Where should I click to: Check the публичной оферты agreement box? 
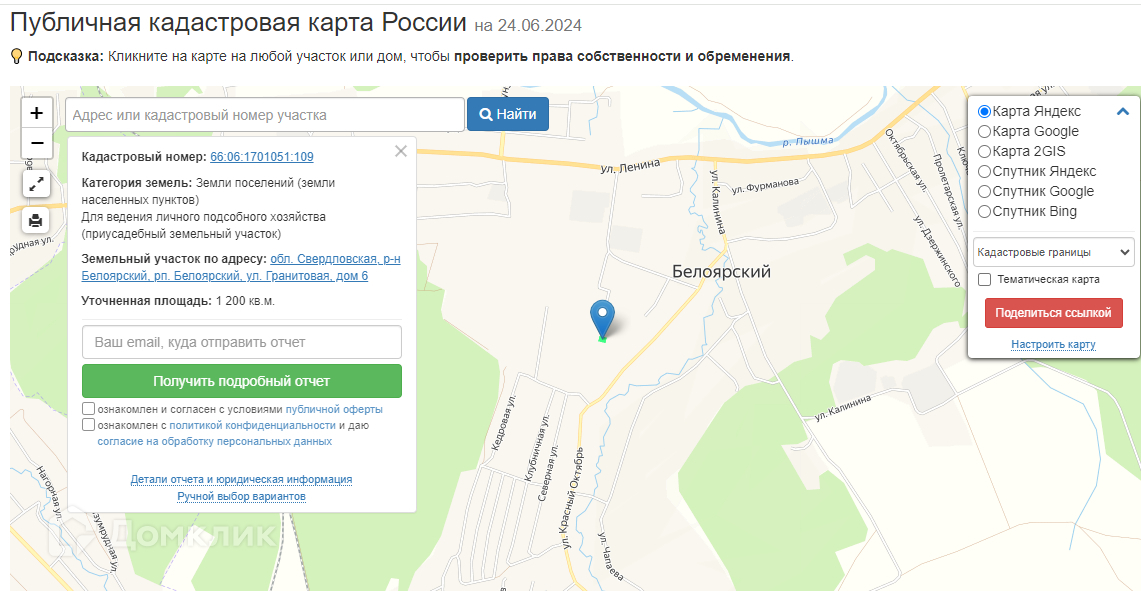pos(89,409)
